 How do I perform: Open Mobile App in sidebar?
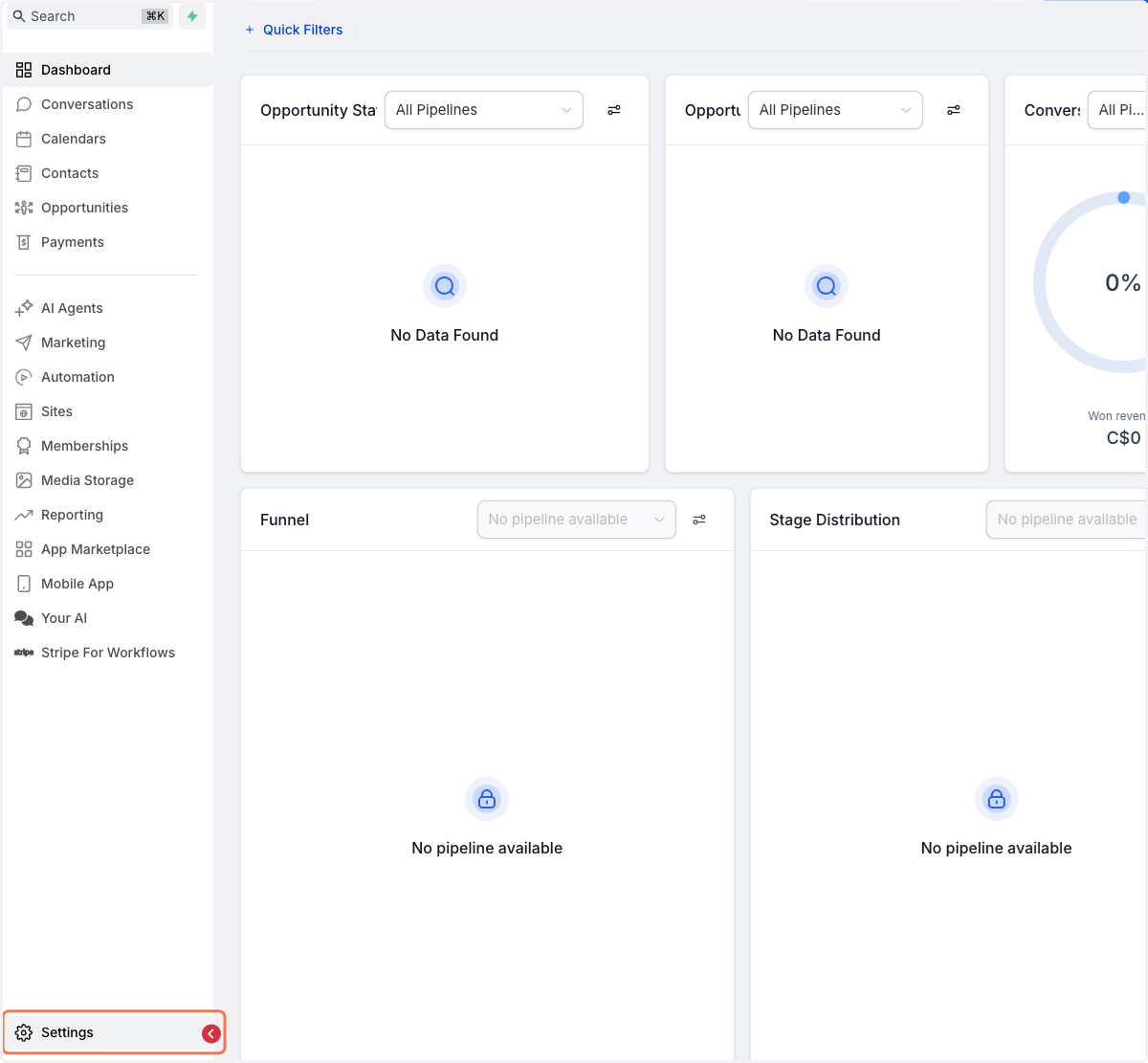(x=108, y=584)
